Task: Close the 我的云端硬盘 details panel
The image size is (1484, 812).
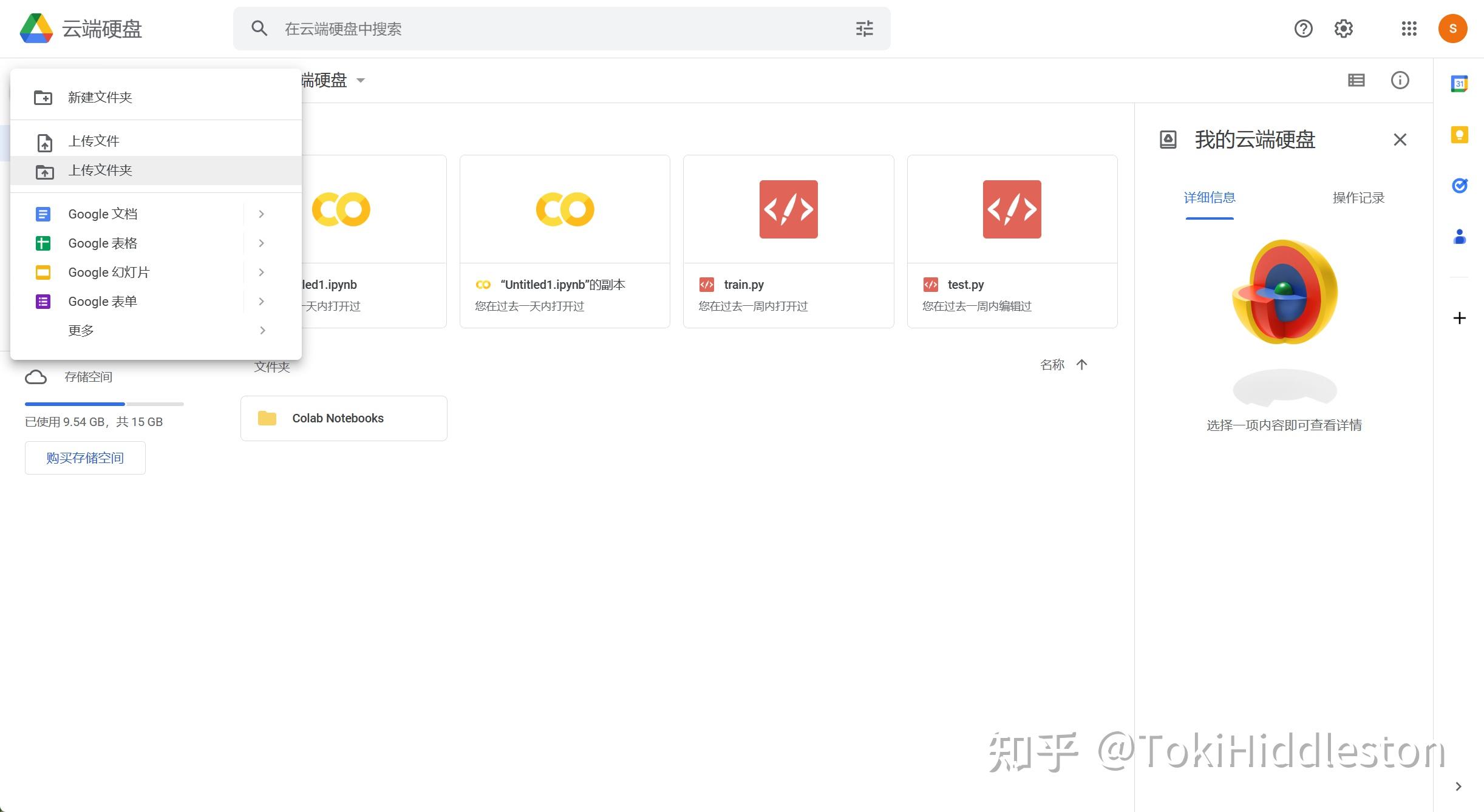Action: [x=1400, y=140]
